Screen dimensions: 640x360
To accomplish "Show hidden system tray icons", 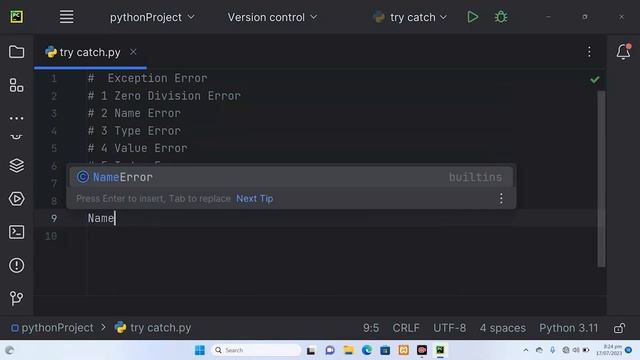I will [526, 350].
